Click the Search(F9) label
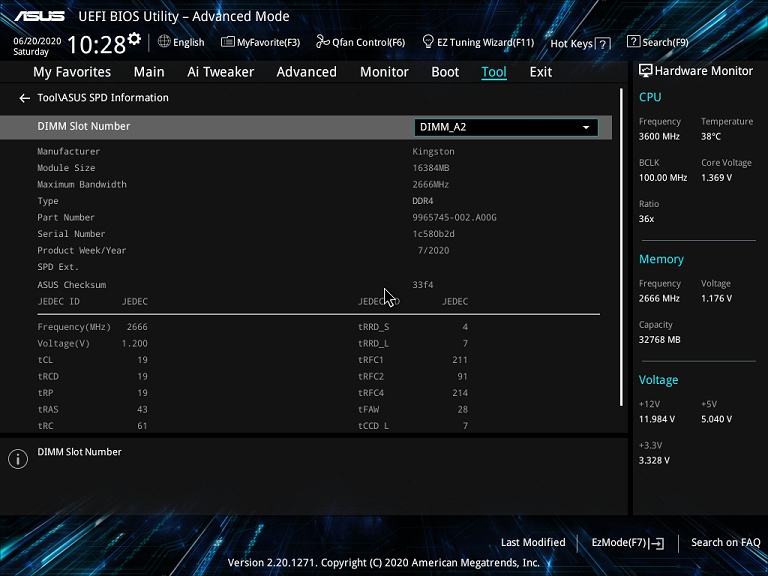768x576 pixels. click(x=665, y=42)
